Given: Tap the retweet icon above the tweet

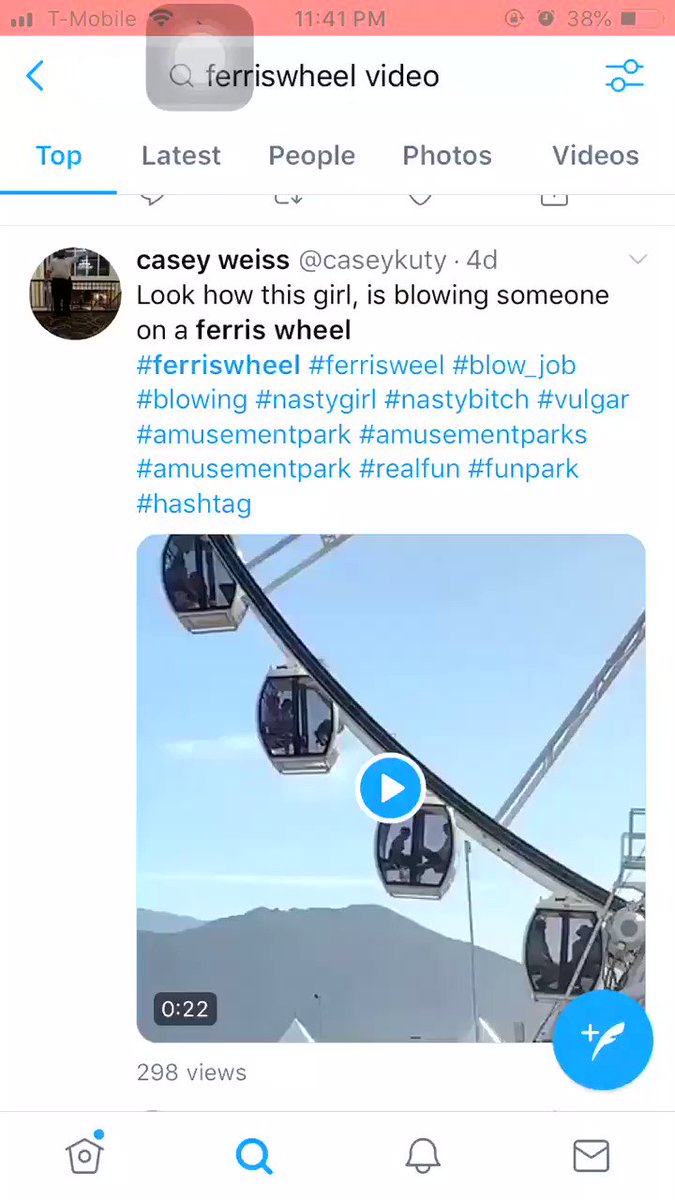Looking at the screenshot, I should pyautogui.click(x=288, y=196).
